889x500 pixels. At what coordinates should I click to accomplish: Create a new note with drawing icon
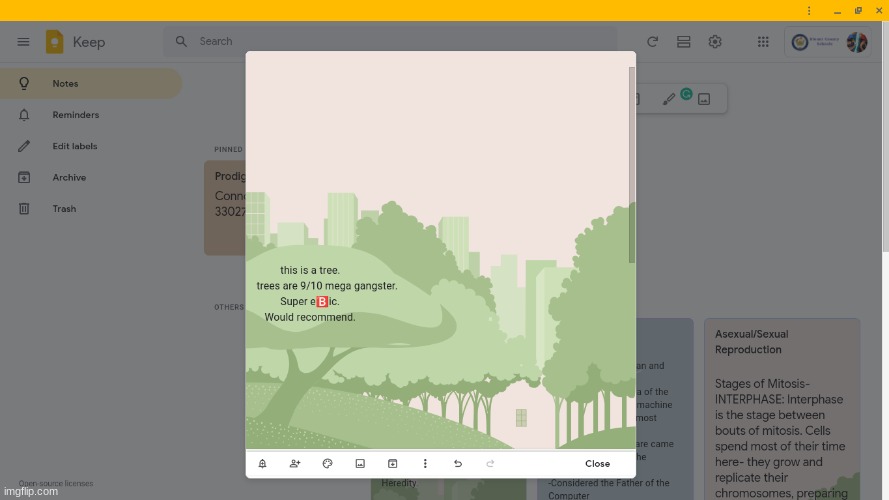[669, 99]
